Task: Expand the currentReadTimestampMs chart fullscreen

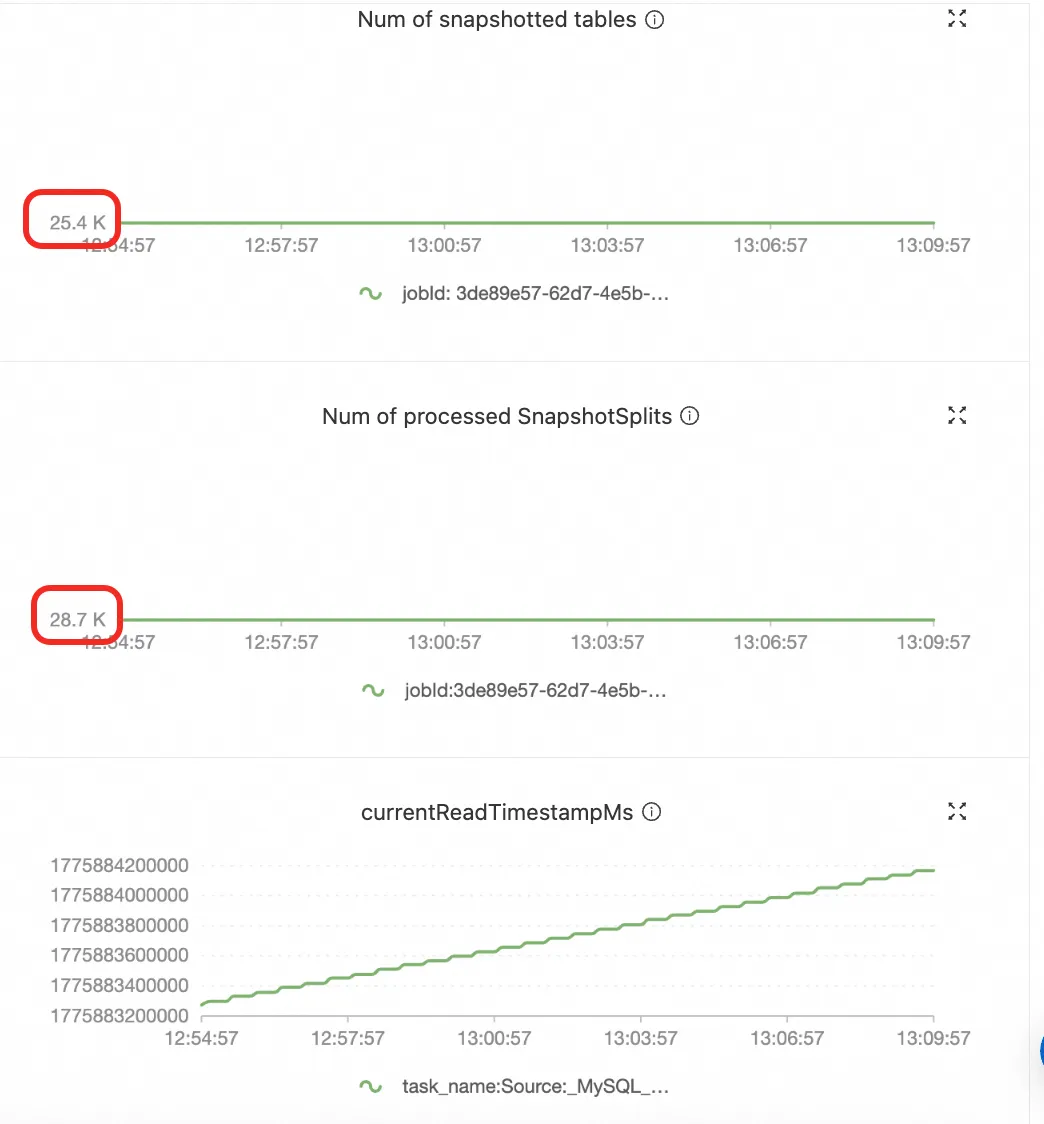Action: [957, 811]
